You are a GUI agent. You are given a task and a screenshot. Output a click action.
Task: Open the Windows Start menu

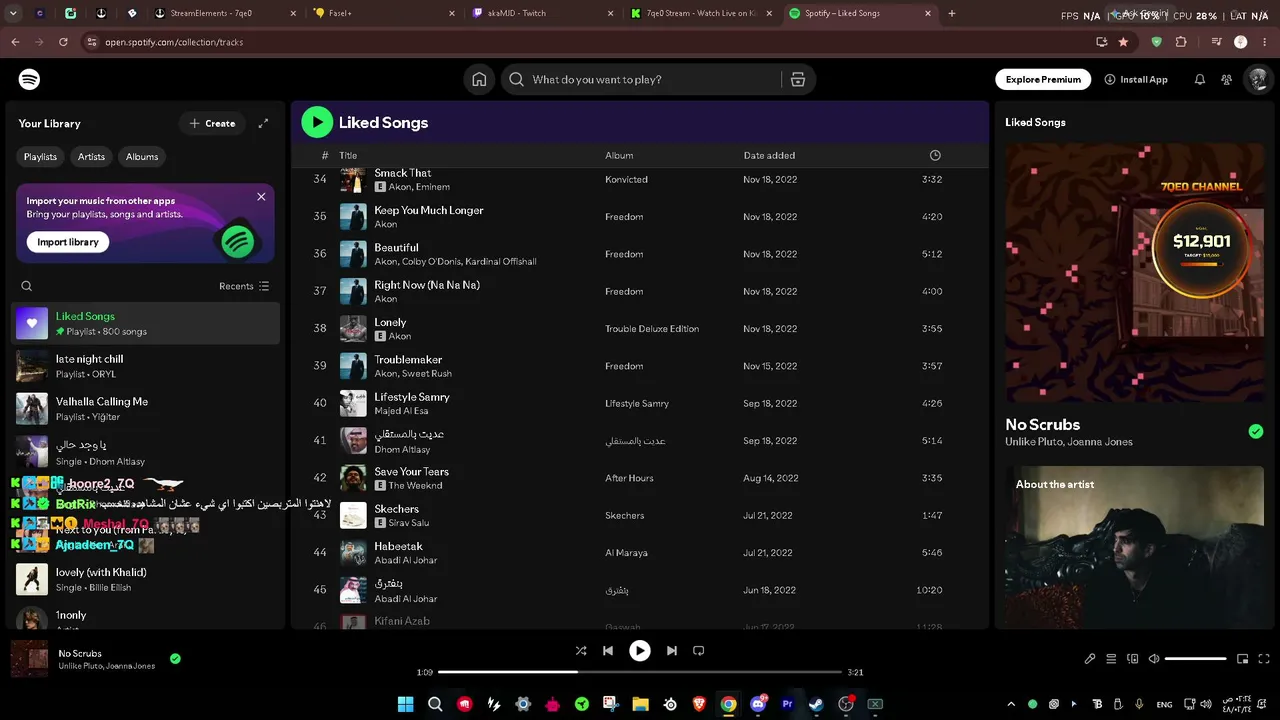(x=405, y=704)
